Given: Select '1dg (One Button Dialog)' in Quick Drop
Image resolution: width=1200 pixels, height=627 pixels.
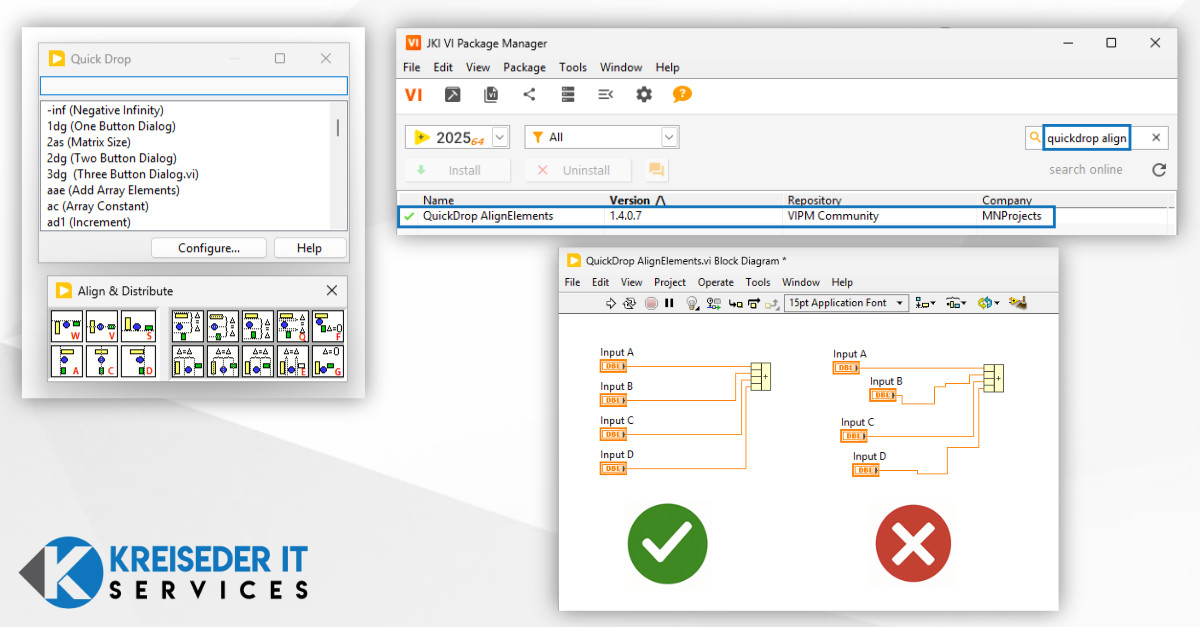Looking at the screenshot, I should [111, 126].
